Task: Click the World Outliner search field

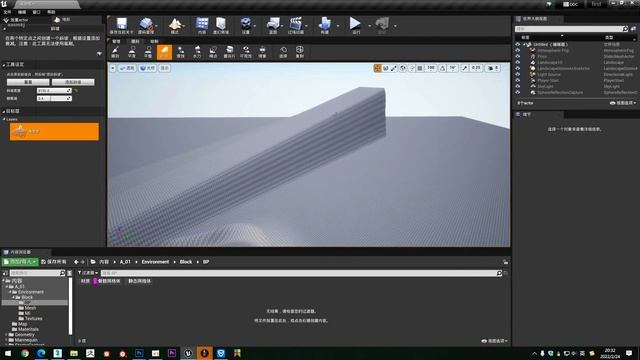Action: [x=571, y=29]
